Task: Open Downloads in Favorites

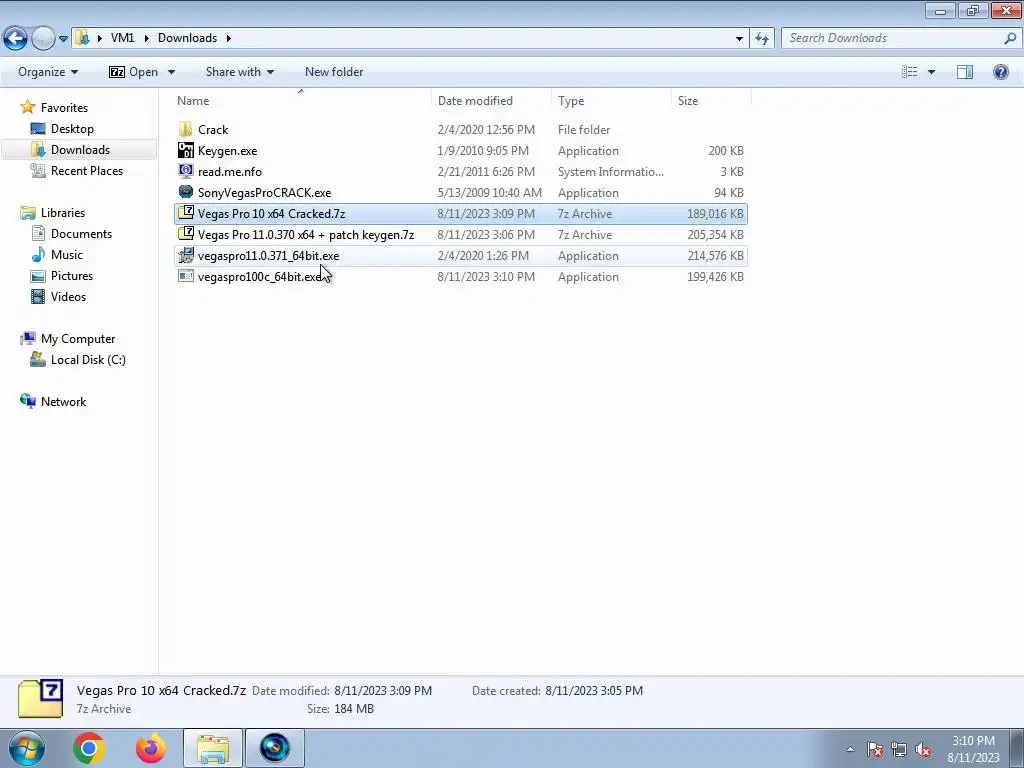Action: coord(80,150)
